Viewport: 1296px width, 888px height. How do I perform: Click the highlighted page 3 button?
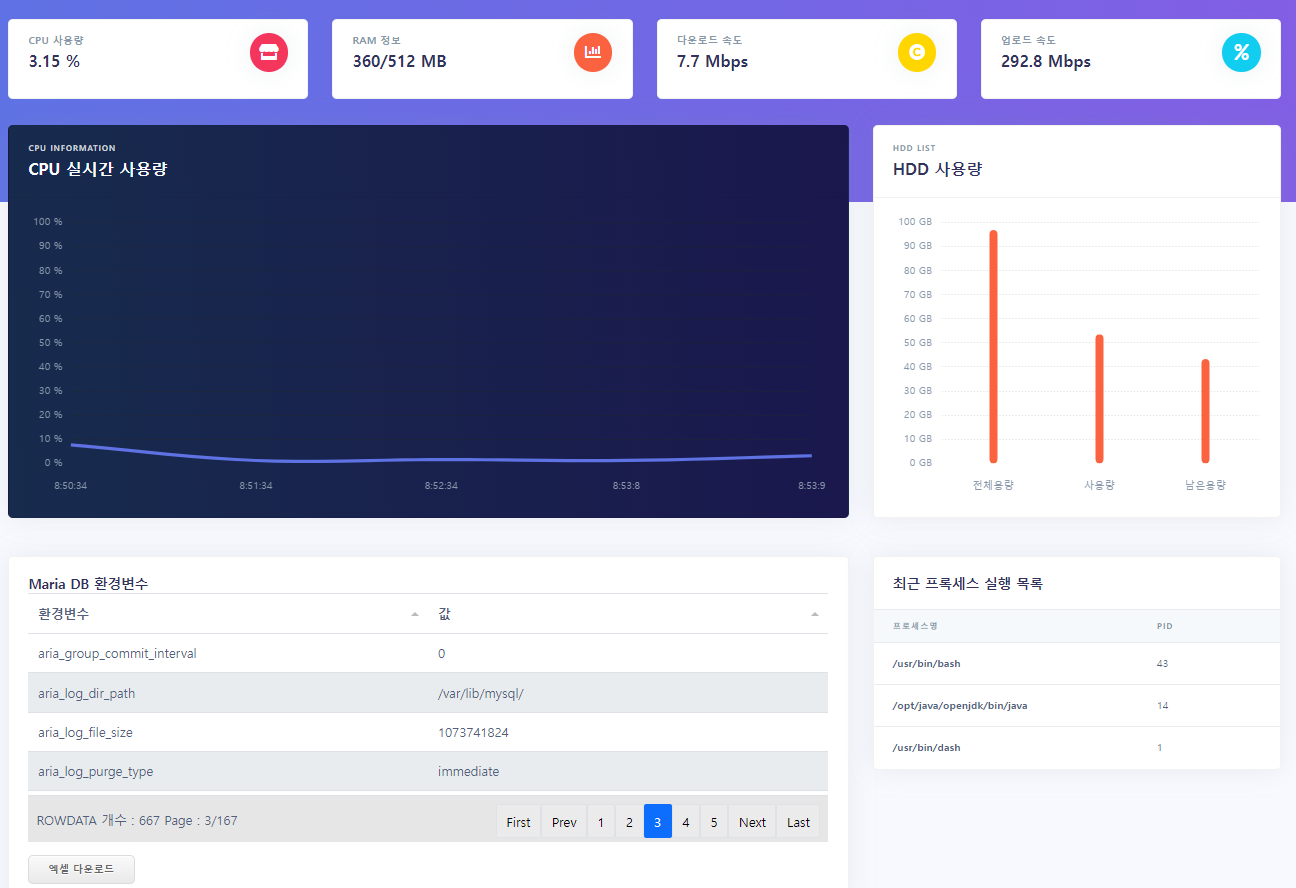(x=657, y=821)
